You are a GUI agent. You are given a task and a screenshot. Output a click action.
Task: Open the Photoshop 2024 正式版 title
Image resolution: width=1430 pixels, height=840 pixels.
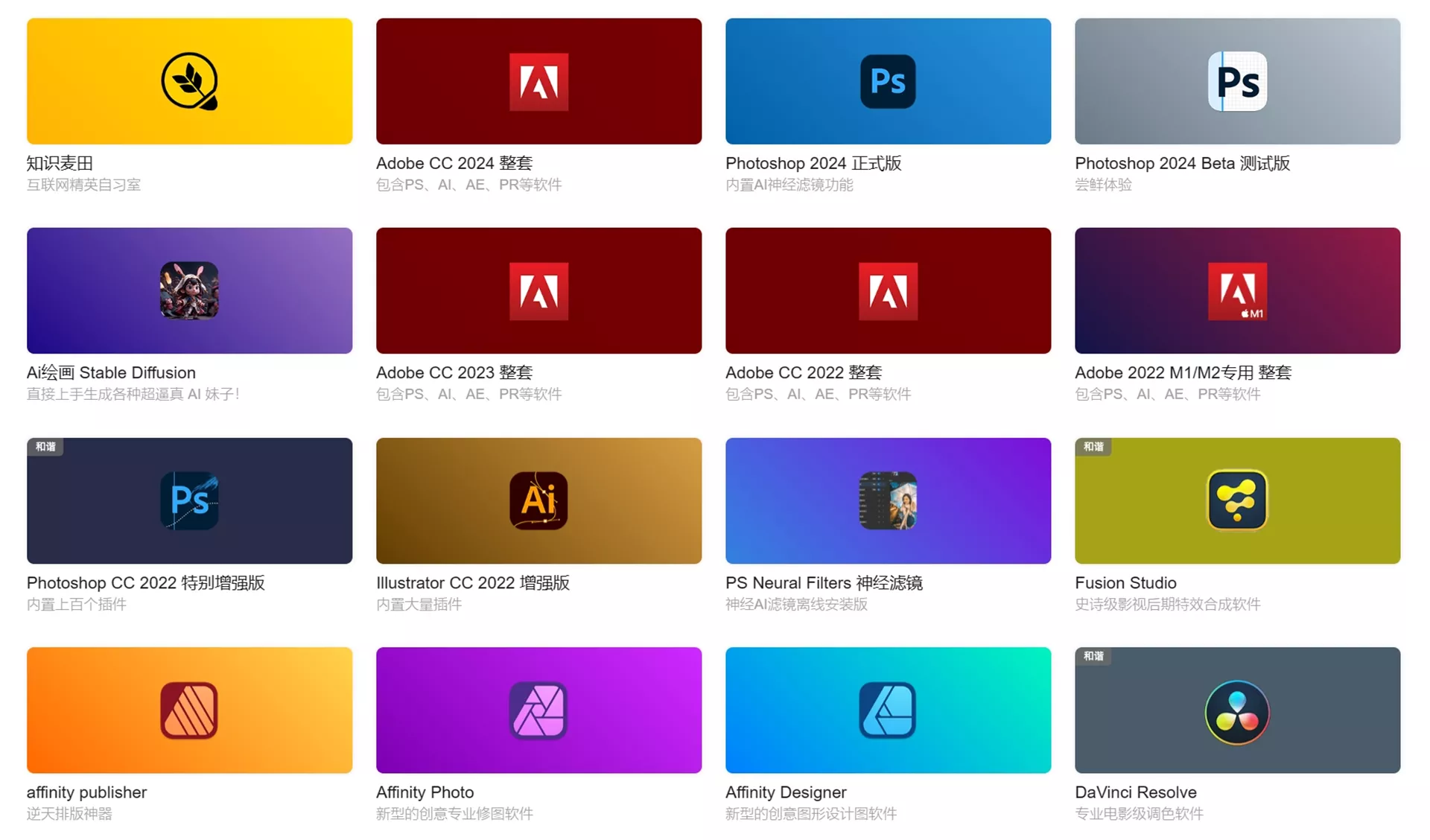813,163
